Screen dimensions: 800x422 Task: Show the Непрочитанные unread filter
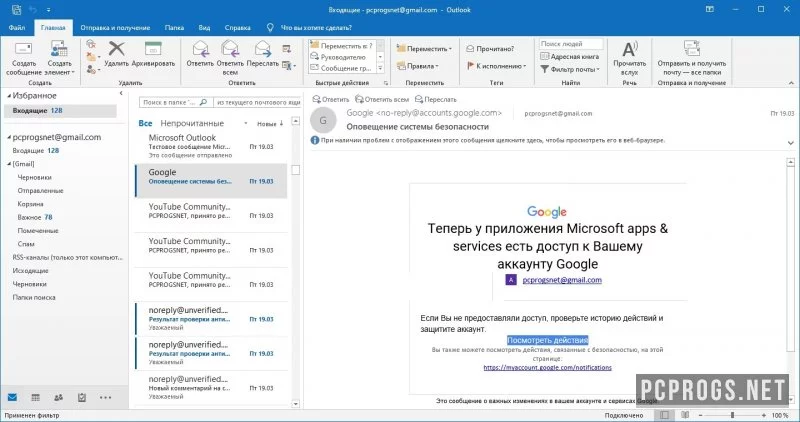192,123
